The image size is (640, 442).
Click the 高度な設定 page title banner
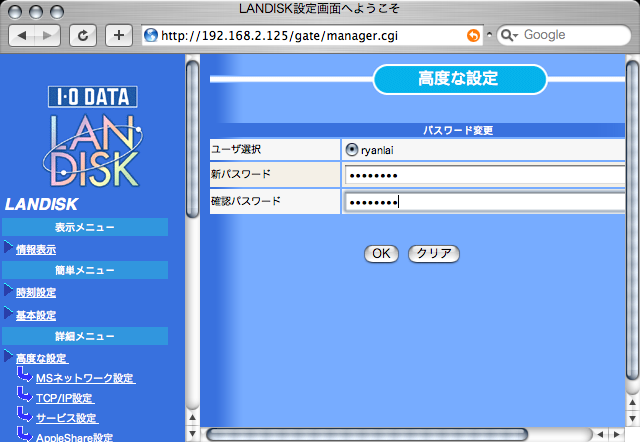click(x=460, y=79)
